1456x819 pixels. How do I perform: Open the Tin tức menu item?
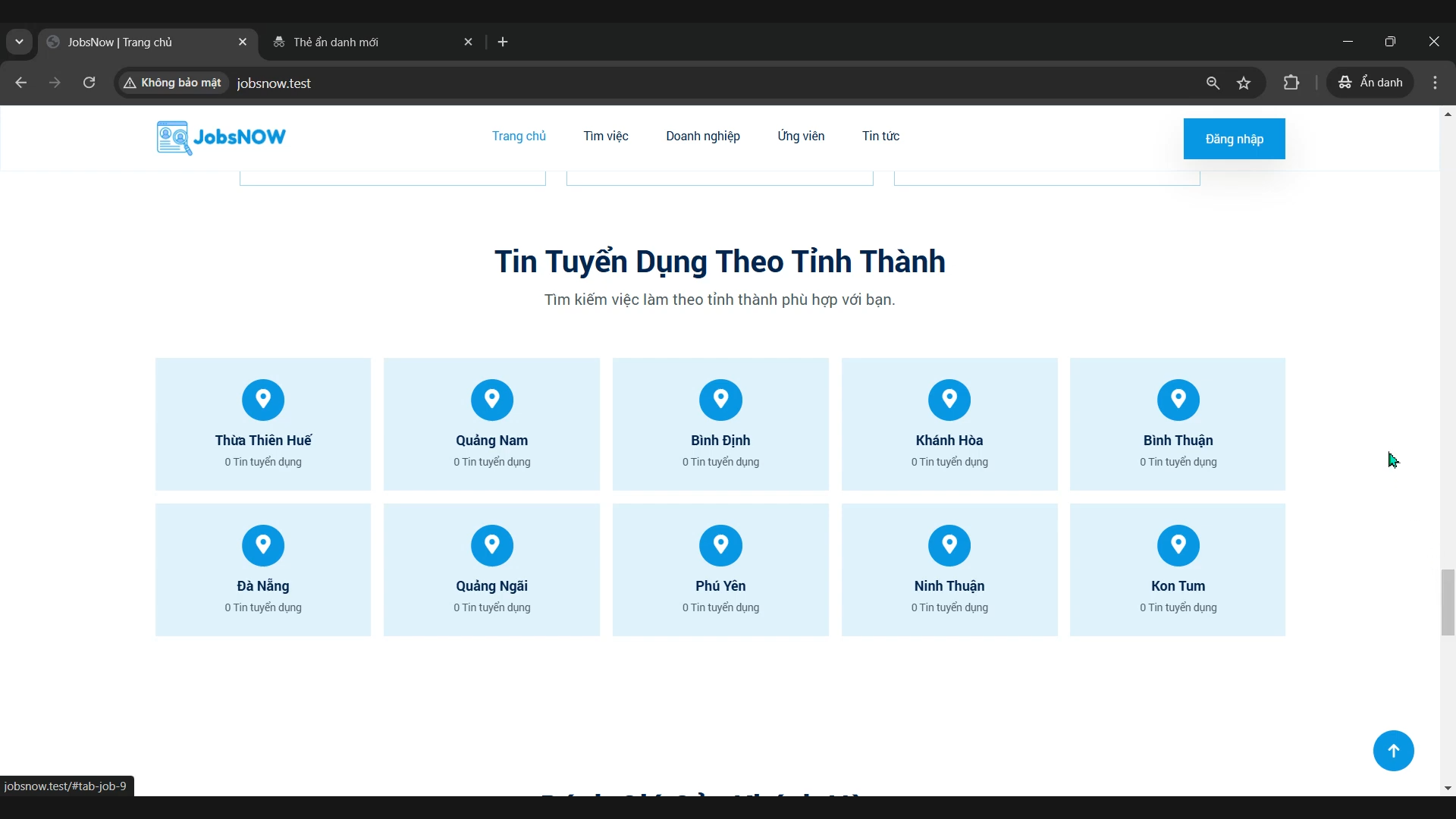point(881,136)
